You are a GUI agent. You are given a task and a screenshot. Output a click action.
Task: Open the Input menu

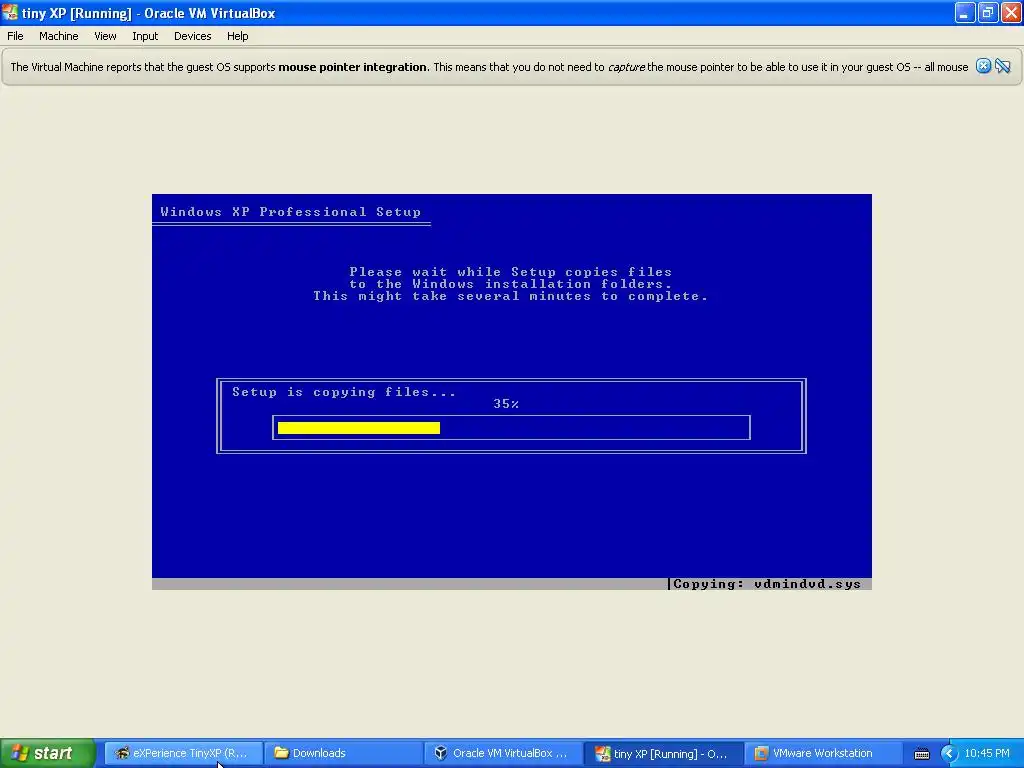(x=145, y=36)
